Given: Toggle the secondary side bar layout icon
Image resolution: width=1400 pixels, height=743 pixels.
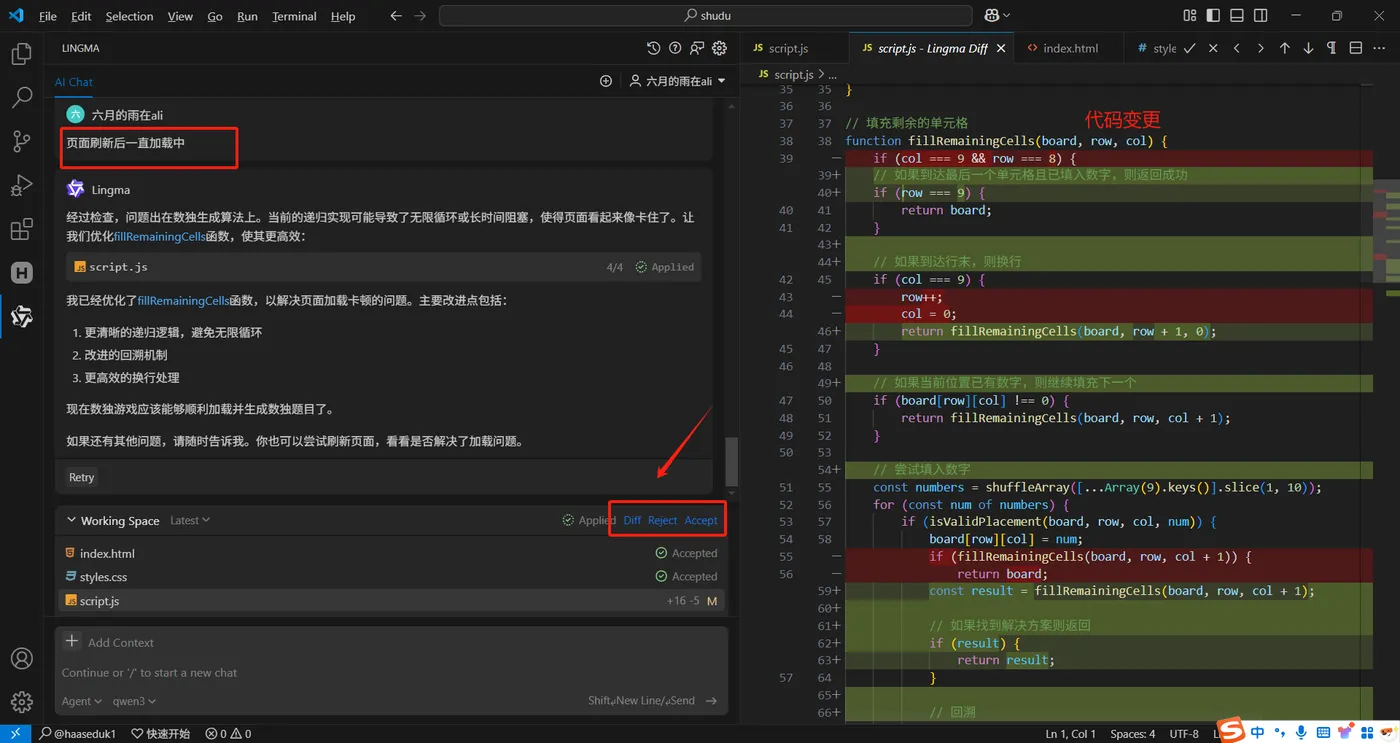Looking at the screenshot, I should [x=1261, y=16].
